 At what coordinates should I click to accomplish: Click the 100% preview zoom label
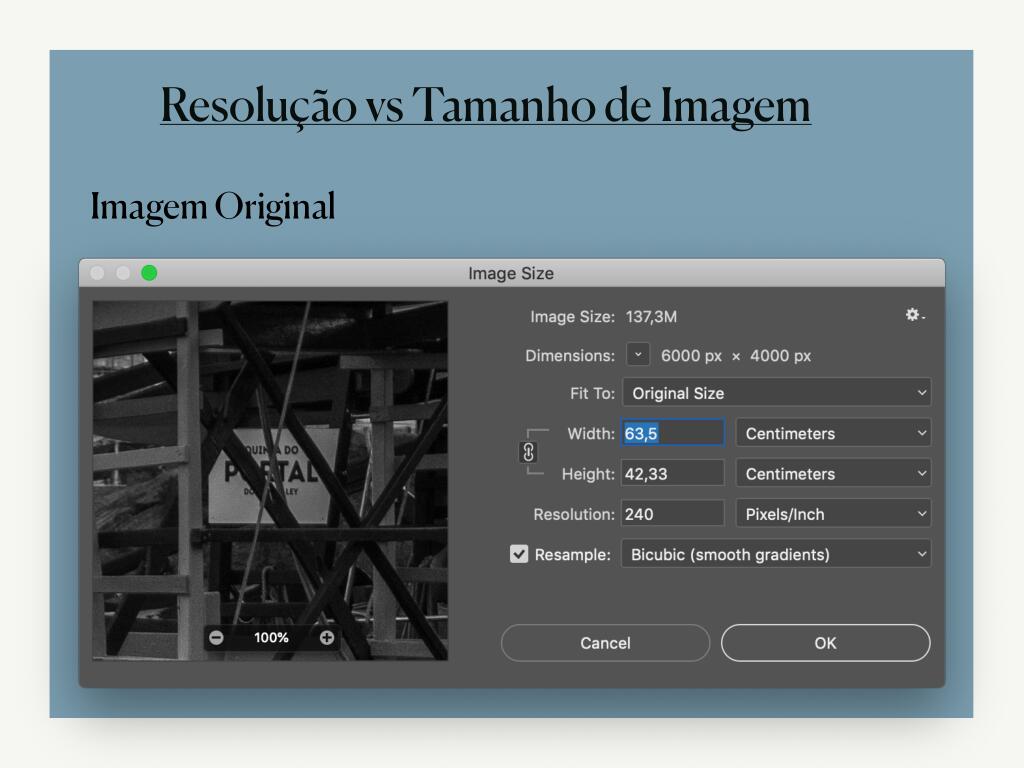(x=271, y=638)
